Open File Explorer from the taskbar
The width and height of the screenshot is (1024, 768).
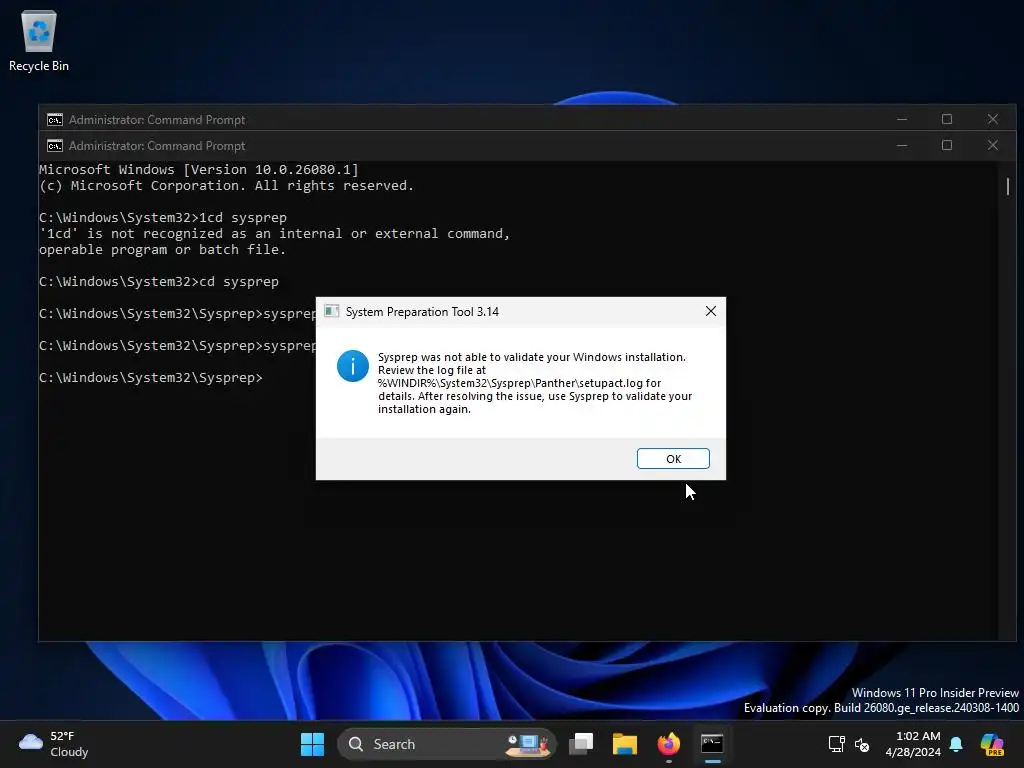pyautogui.click(x=624, y=744)
